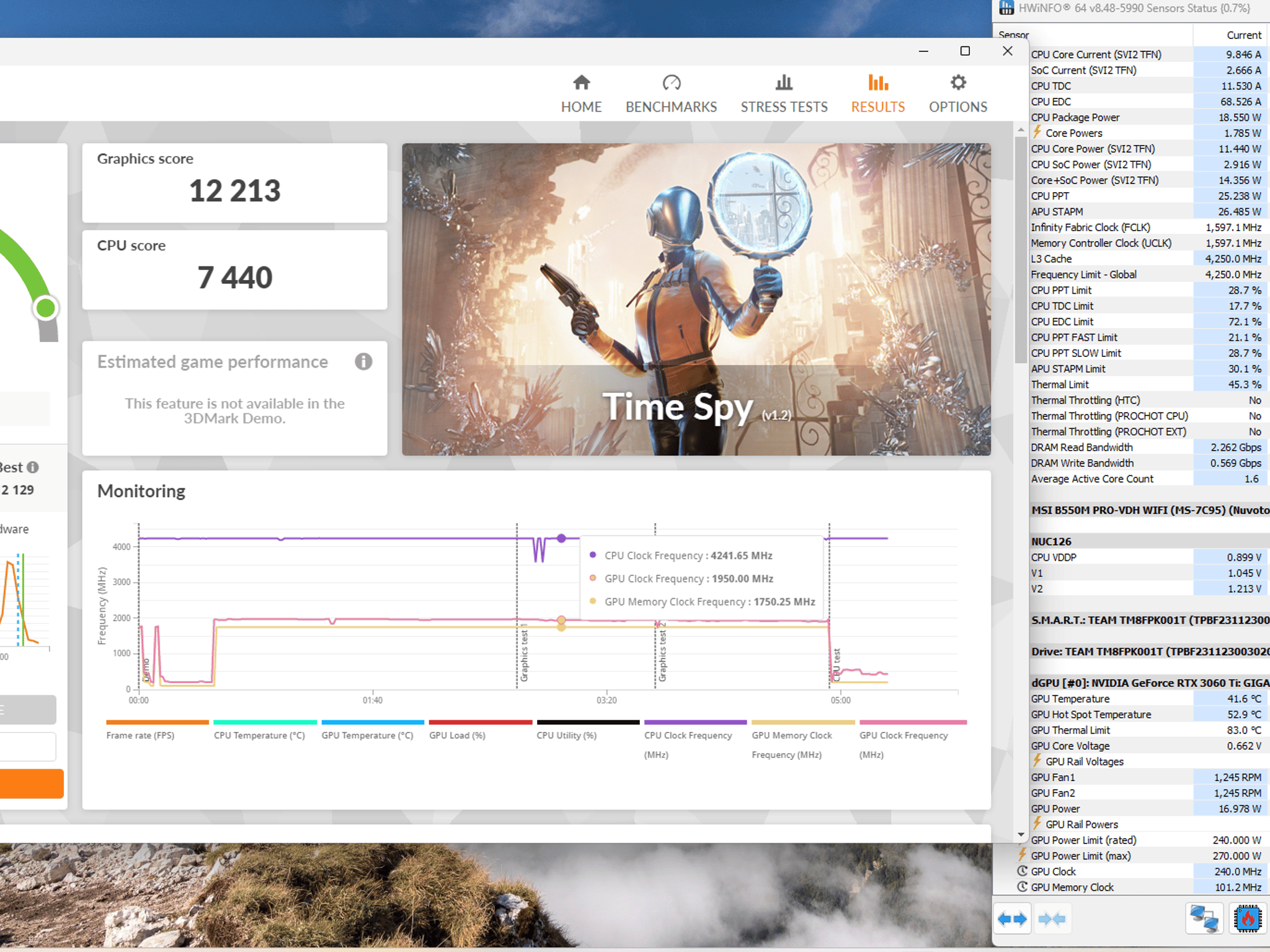The height and width of the screenshot is (952, 1270).
Task: Click info icon beside Estimated game performance
Action: pos(363,361)
